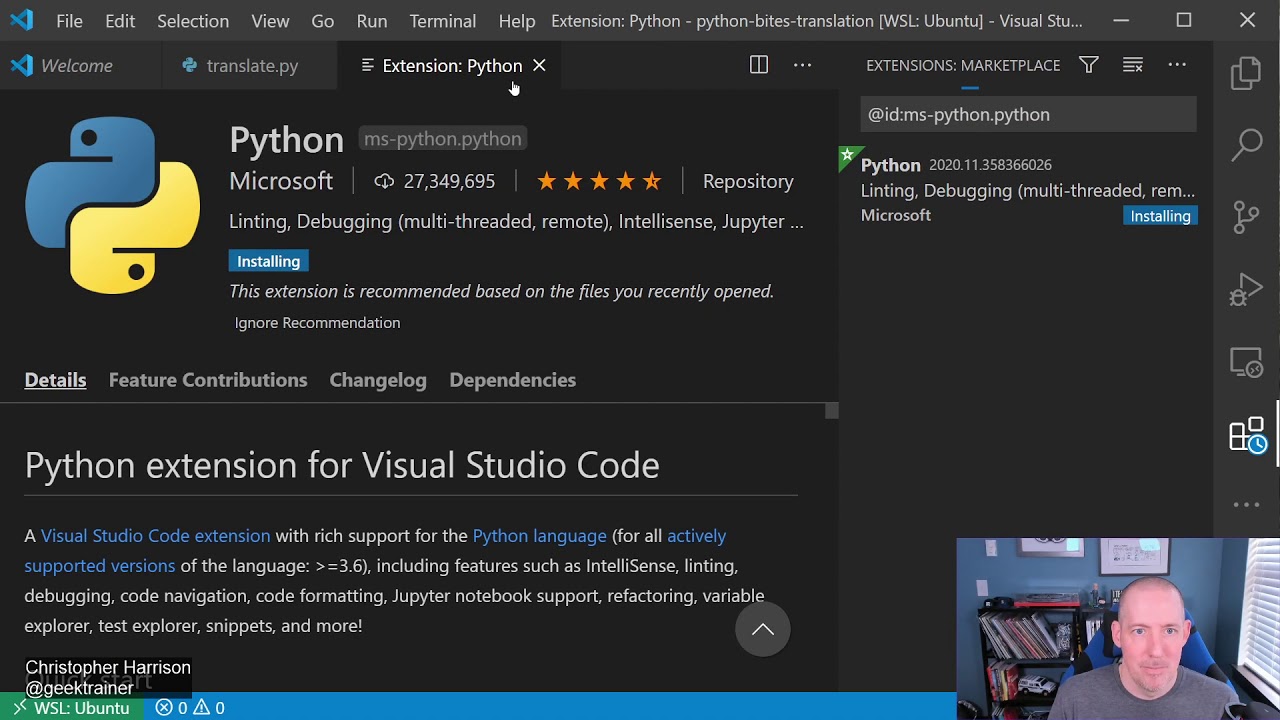Clear extensions search results icon
This screenshot has width=1280, height=720.
coord(1133,65)
